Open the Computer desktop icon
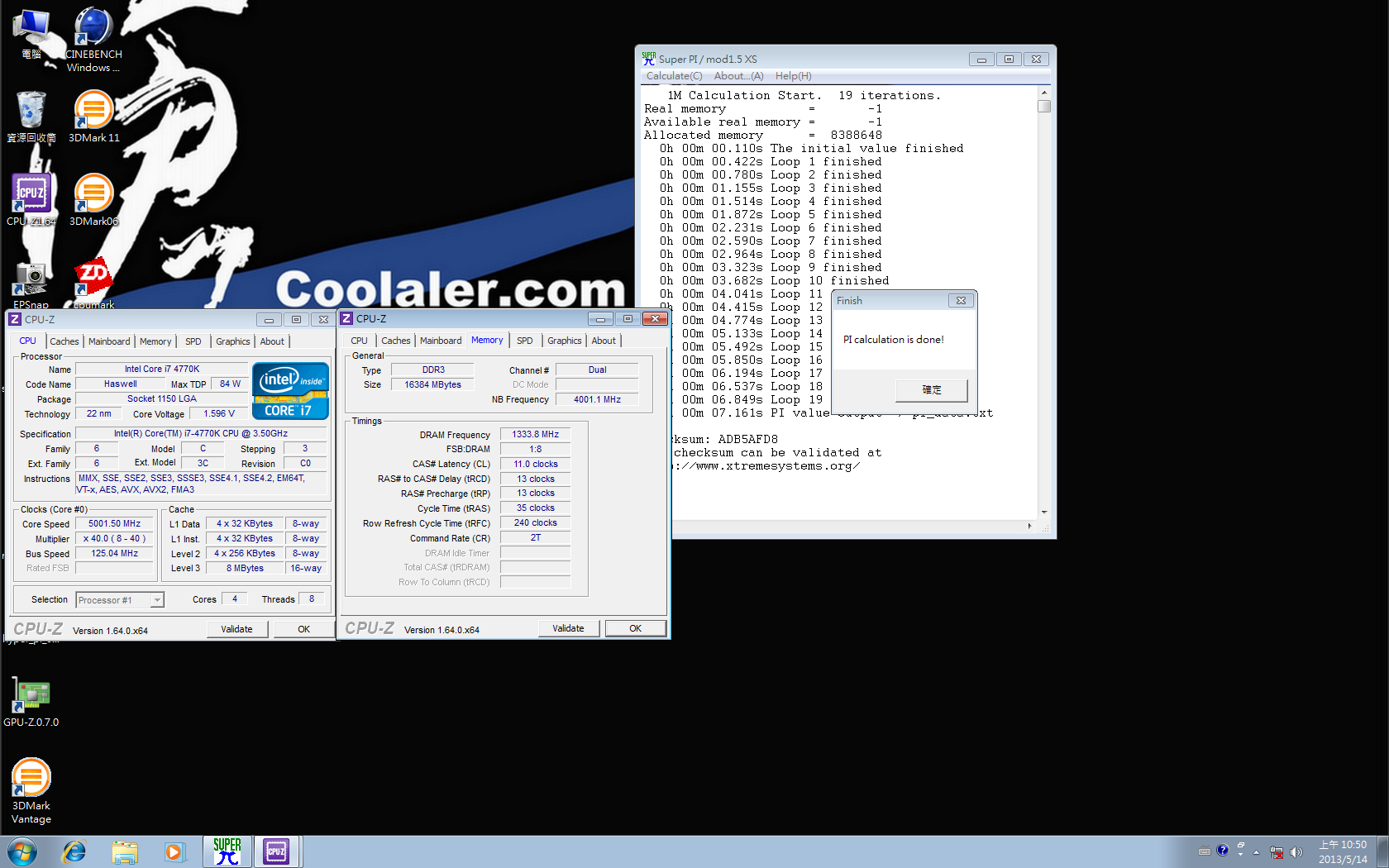1389x868 pixels. coord(31,35)
